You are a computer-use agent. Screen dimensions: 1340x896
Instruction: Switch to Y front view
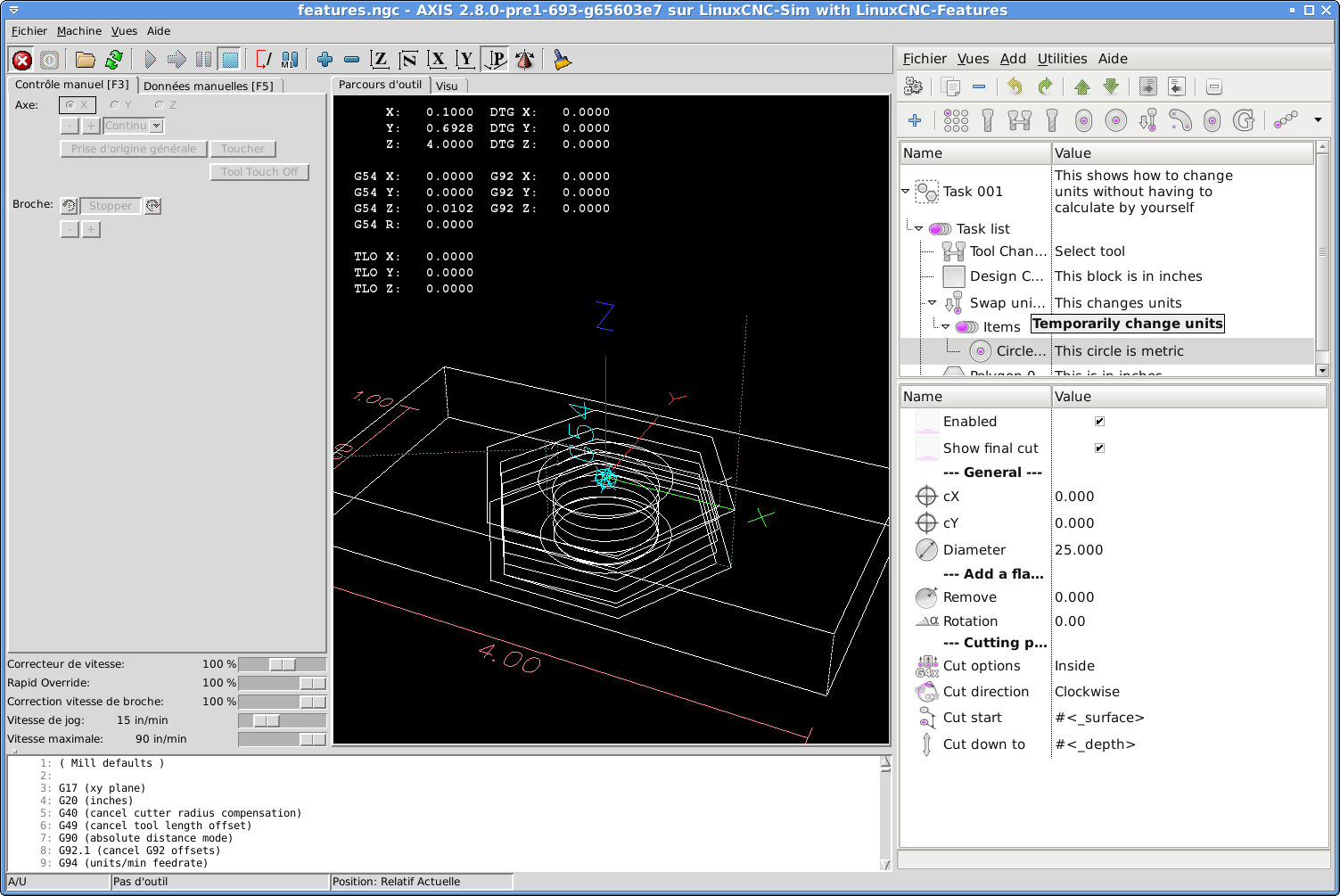coord(465,60)
